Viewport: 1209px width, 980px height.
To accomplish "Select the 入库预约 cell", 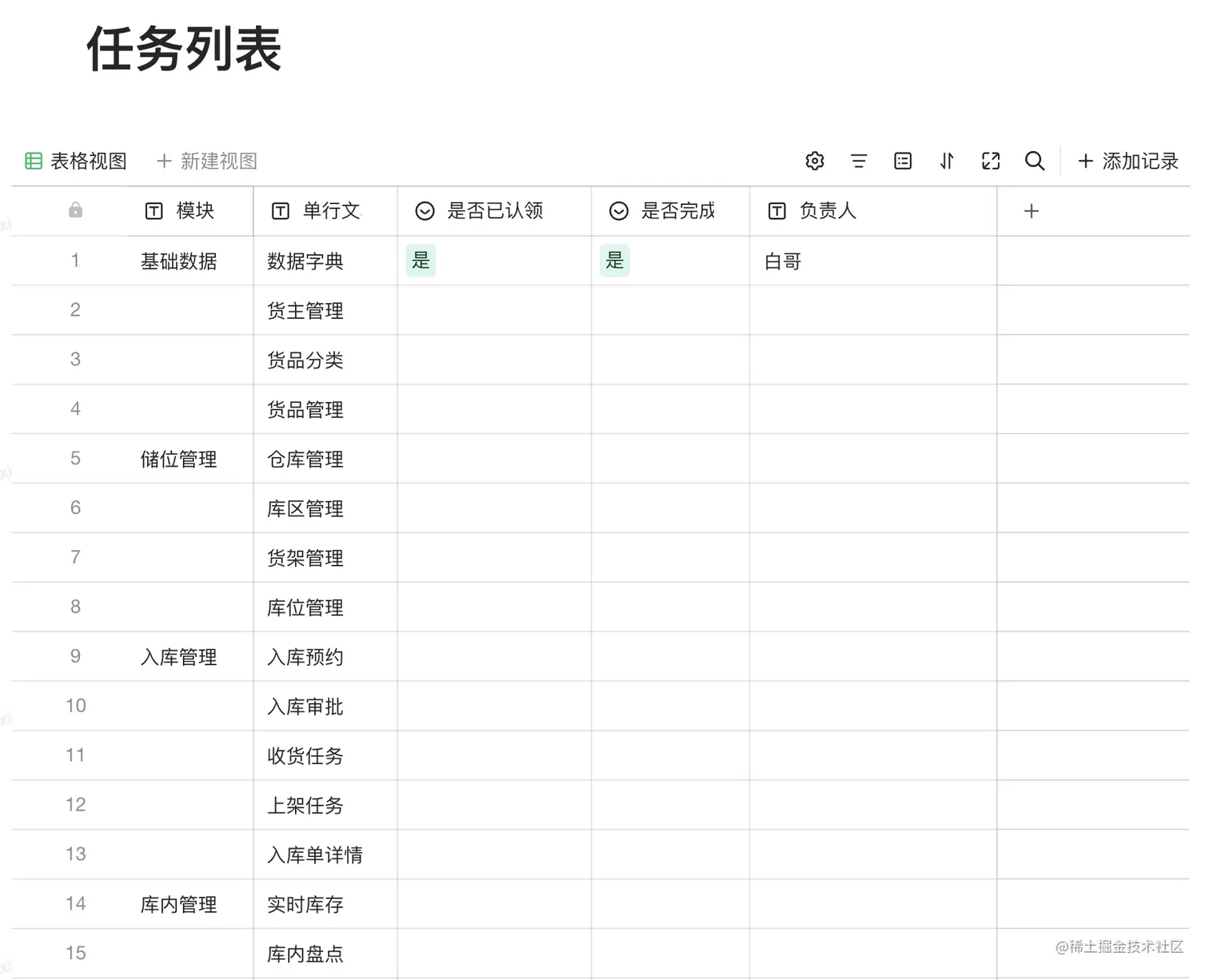I will pos(325,657).
